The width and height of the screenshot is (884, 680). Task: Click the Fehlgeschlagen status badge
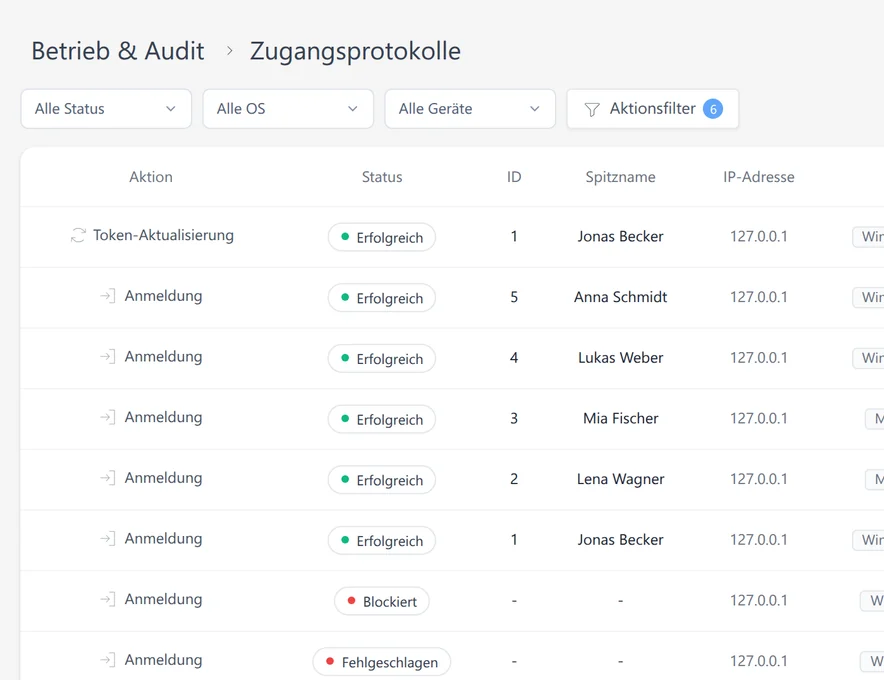[382, 662]
